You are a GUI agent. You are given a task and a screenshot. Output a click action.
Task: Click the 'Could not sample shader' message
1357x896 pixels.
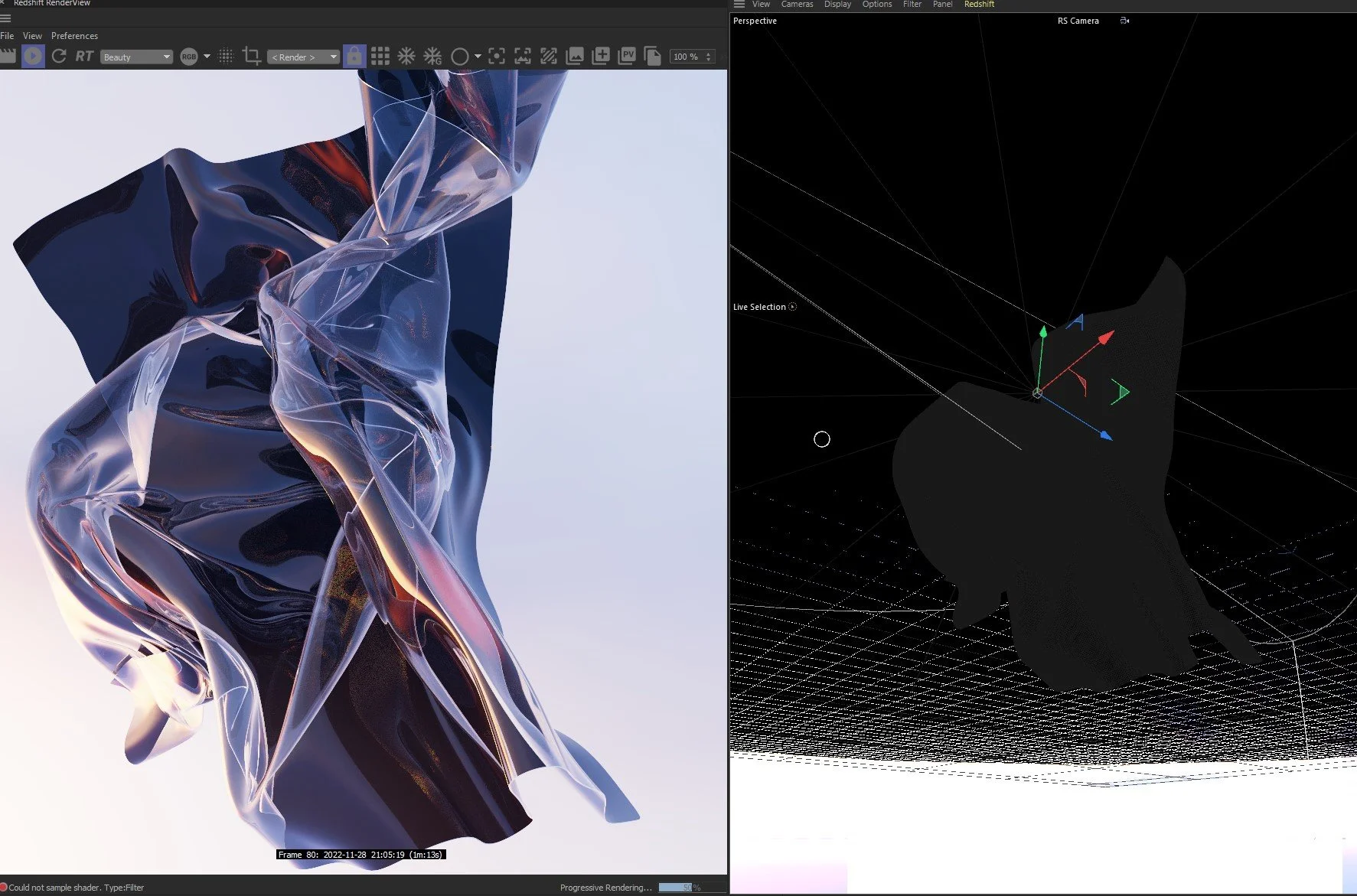[x=77, y=888]
